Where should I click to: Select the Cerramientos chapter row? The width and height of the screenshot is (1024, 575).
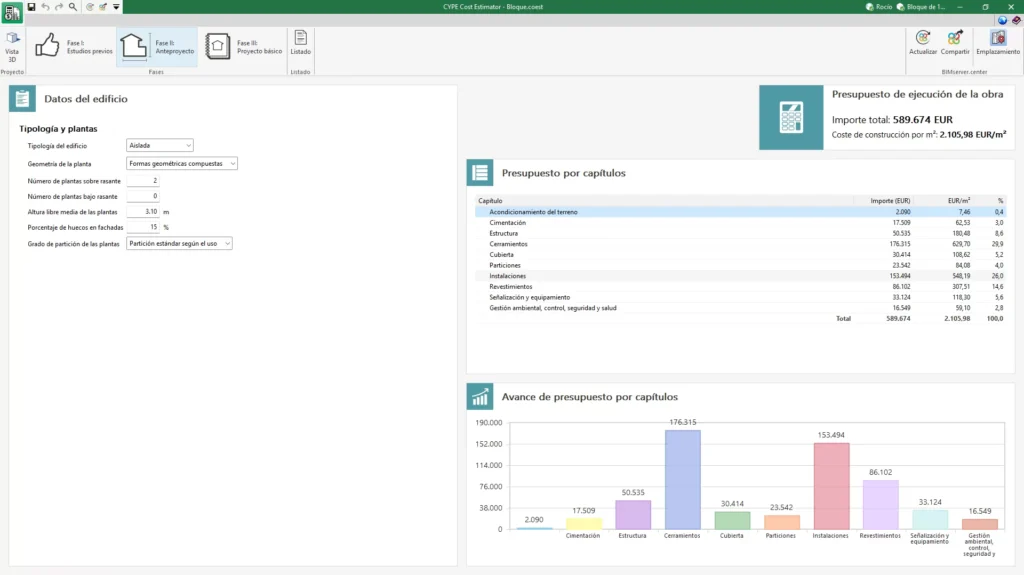tap(741, 244)
